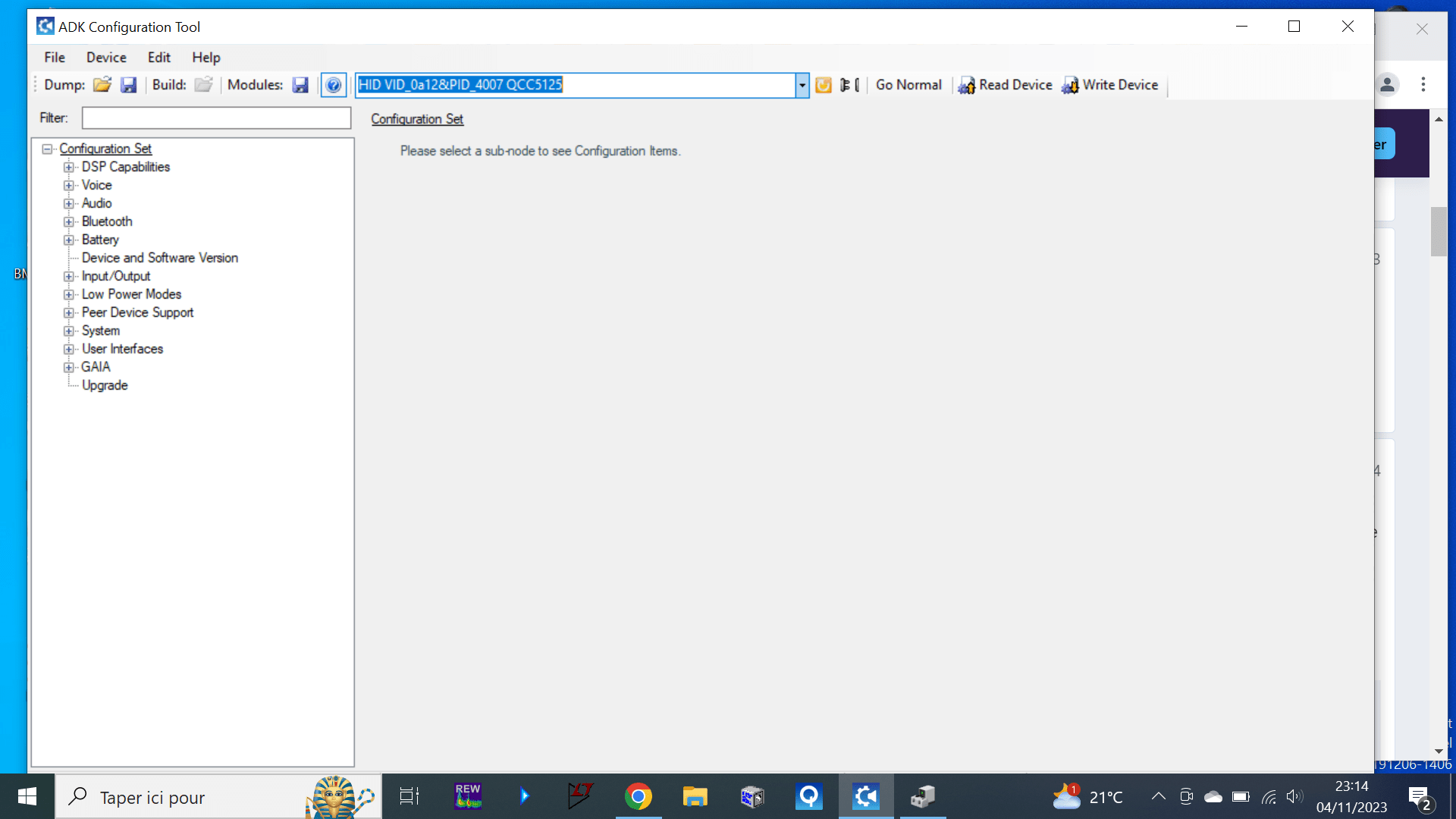Select the Bluetooth label in the tree
The height and width of the screenshot is (819, 1456).
click(x=107, y=221)
